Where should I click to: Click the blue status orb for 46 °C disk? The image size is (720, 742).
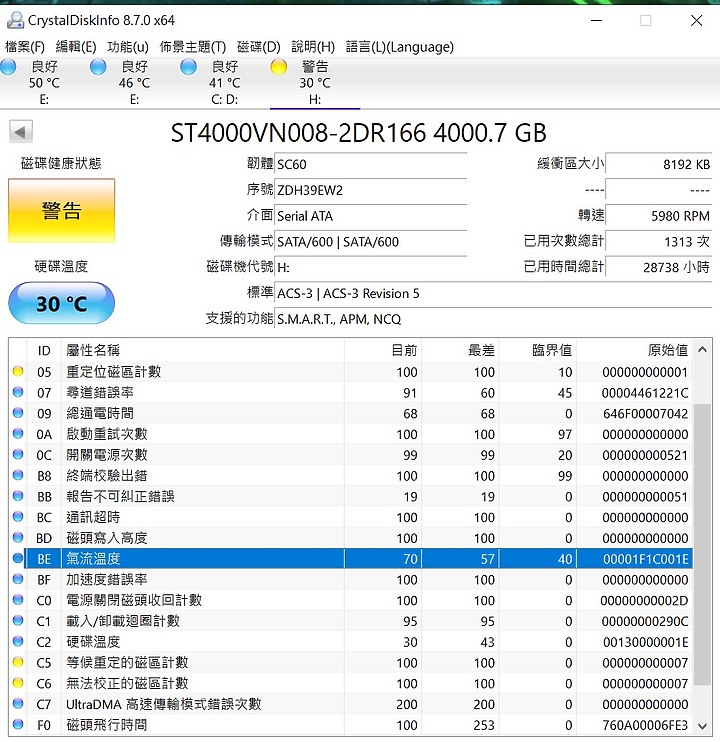(x=98, y=67)
